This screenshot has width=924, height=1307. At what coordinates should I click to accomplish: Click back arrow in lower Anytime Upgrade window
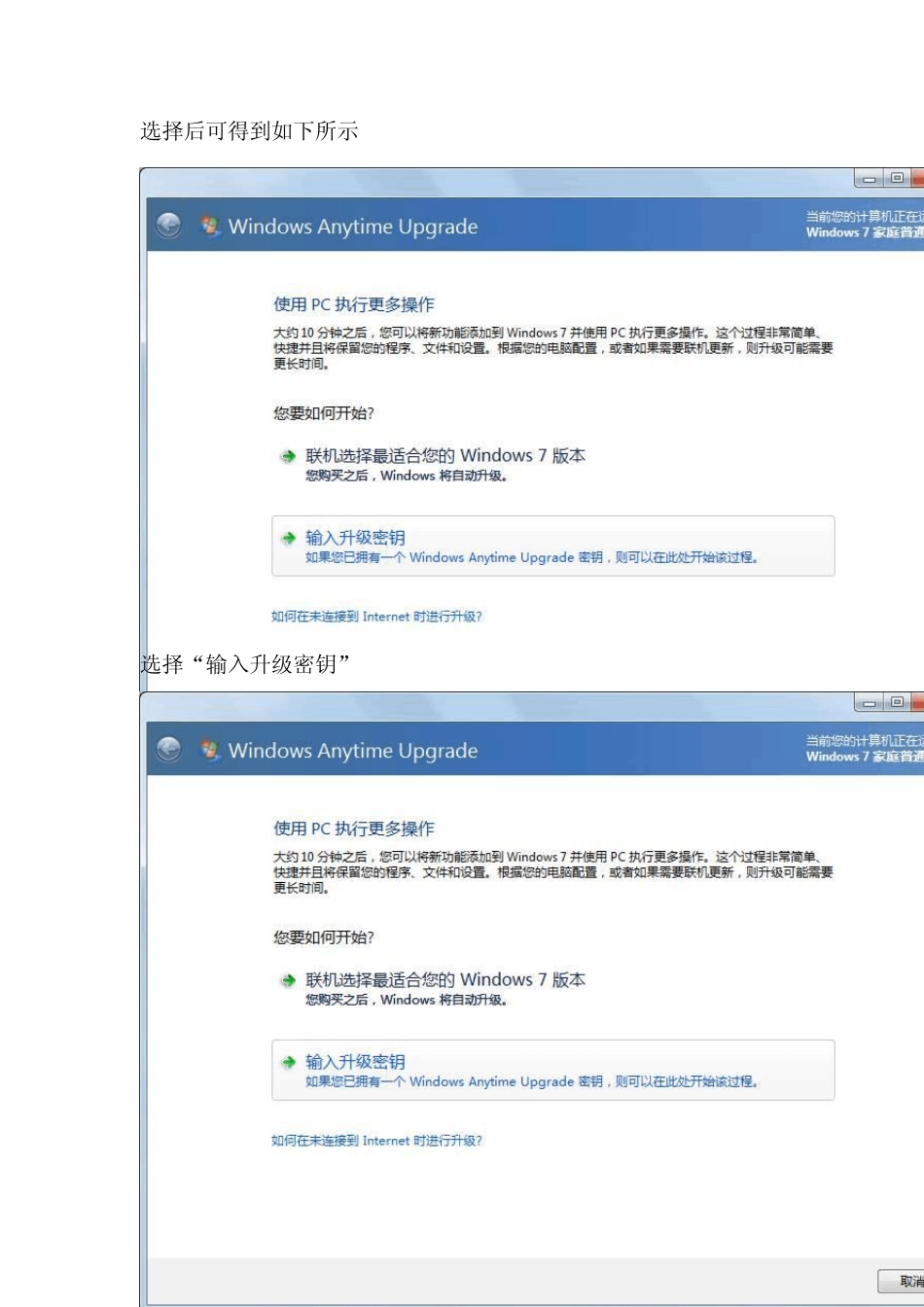pyautogui.click(x=169, y=750)
